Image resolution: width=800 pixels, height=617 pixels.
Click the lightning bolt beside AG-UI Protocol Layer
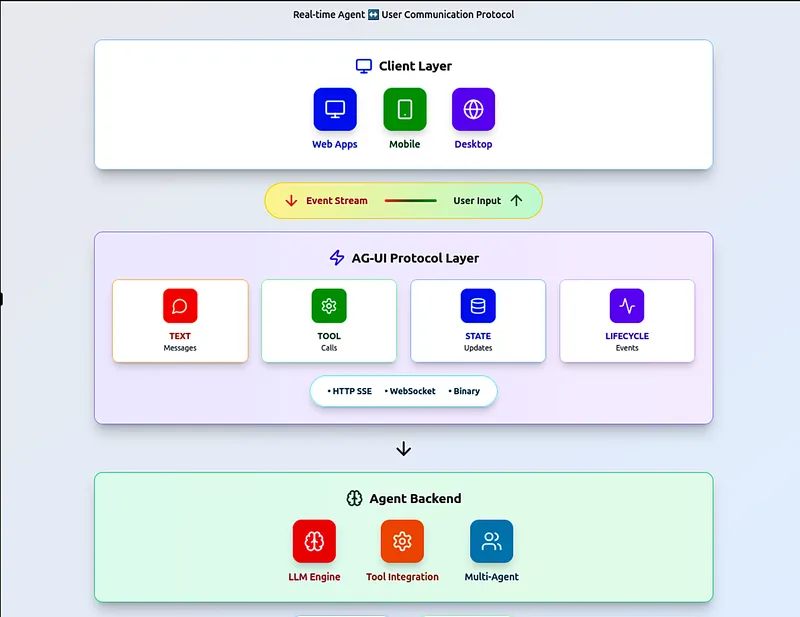pyautogui.click(x=337, y=258)
